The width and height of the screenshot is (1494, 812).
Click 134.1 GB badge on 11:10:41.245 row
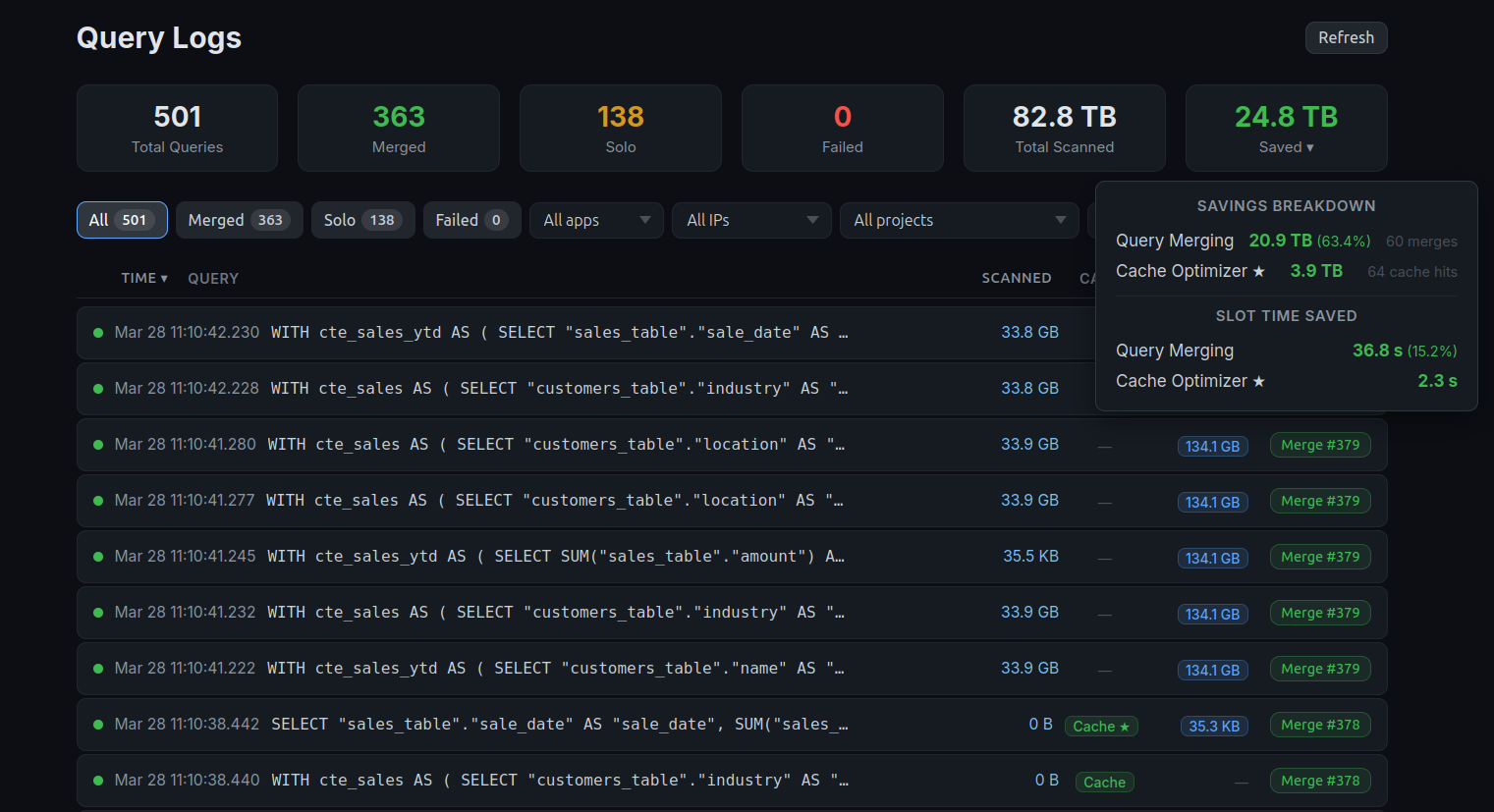pos(1213,558)
